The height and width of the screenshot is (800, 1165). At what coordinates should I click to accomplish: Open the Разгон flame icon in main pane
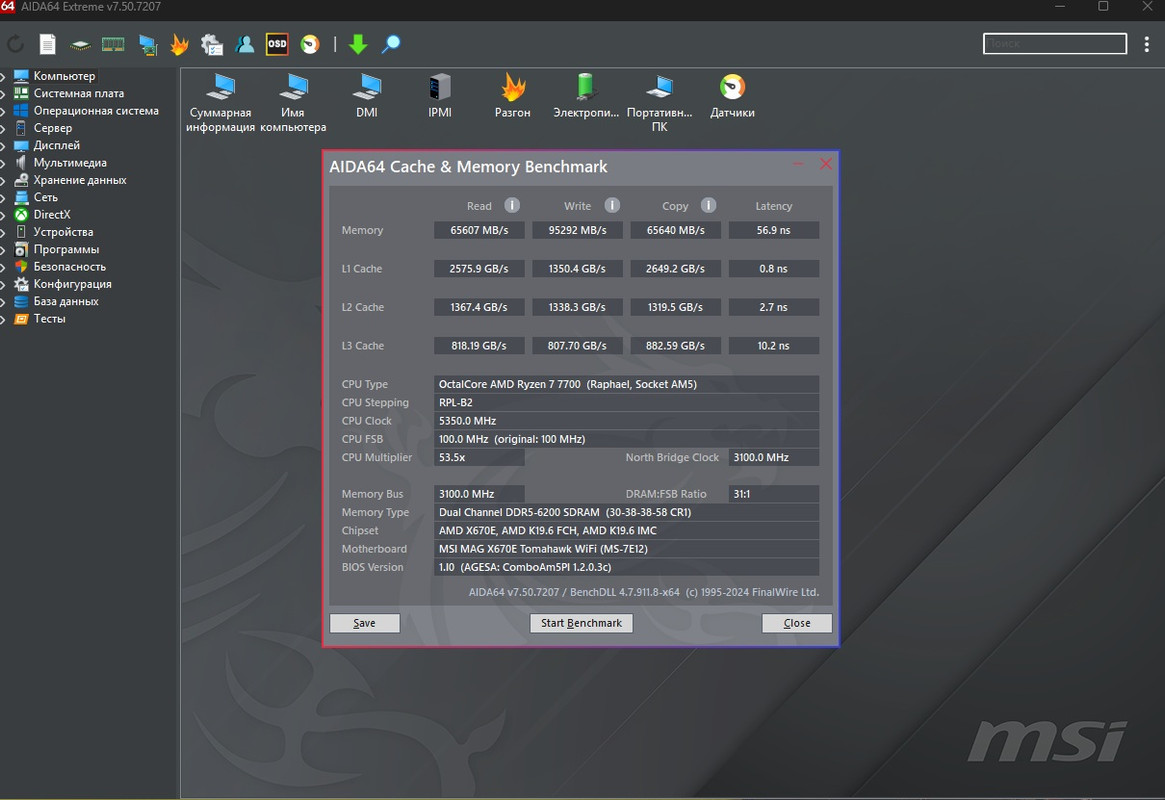513,96
